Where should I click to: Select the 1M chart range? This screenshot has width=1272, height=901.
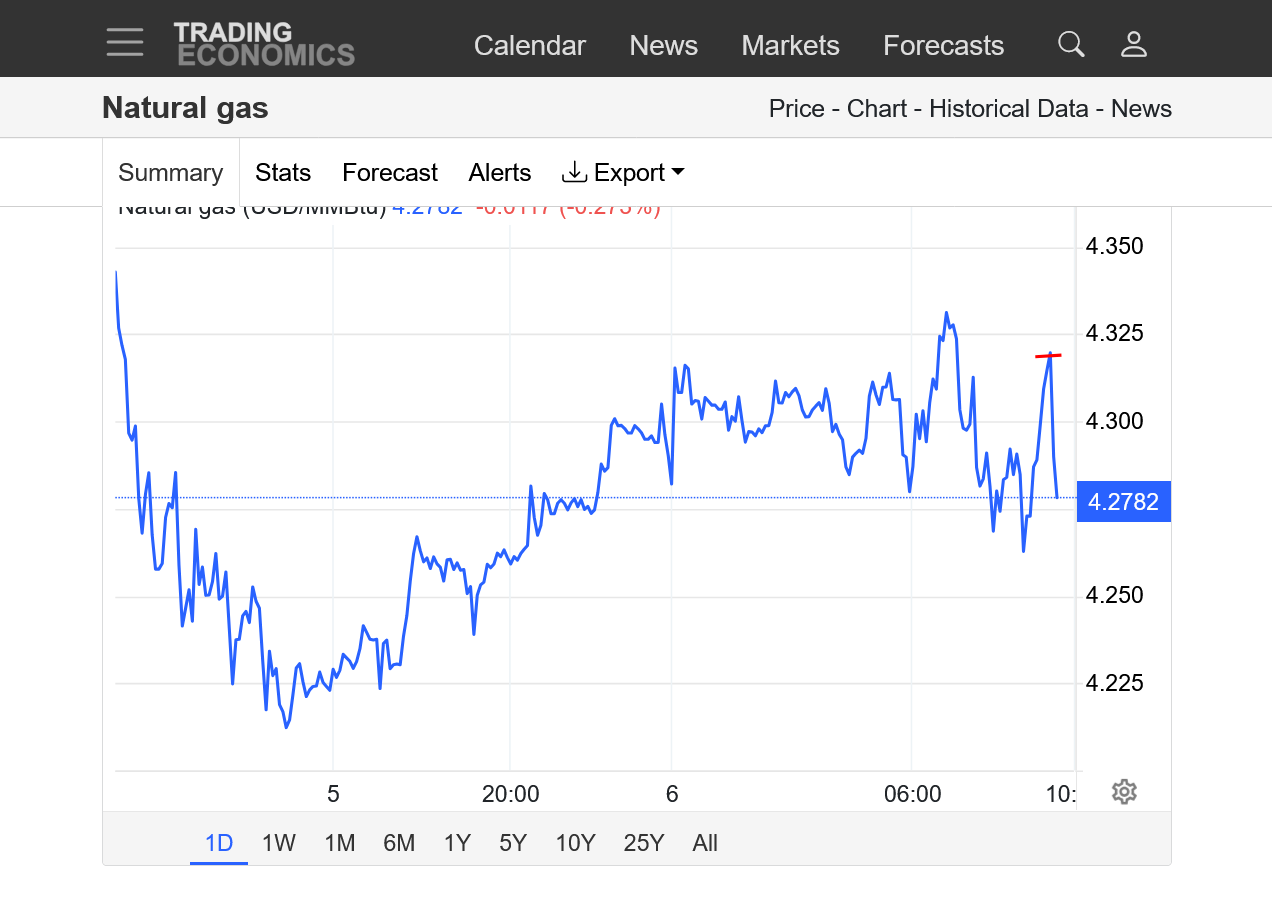[340, 843]
